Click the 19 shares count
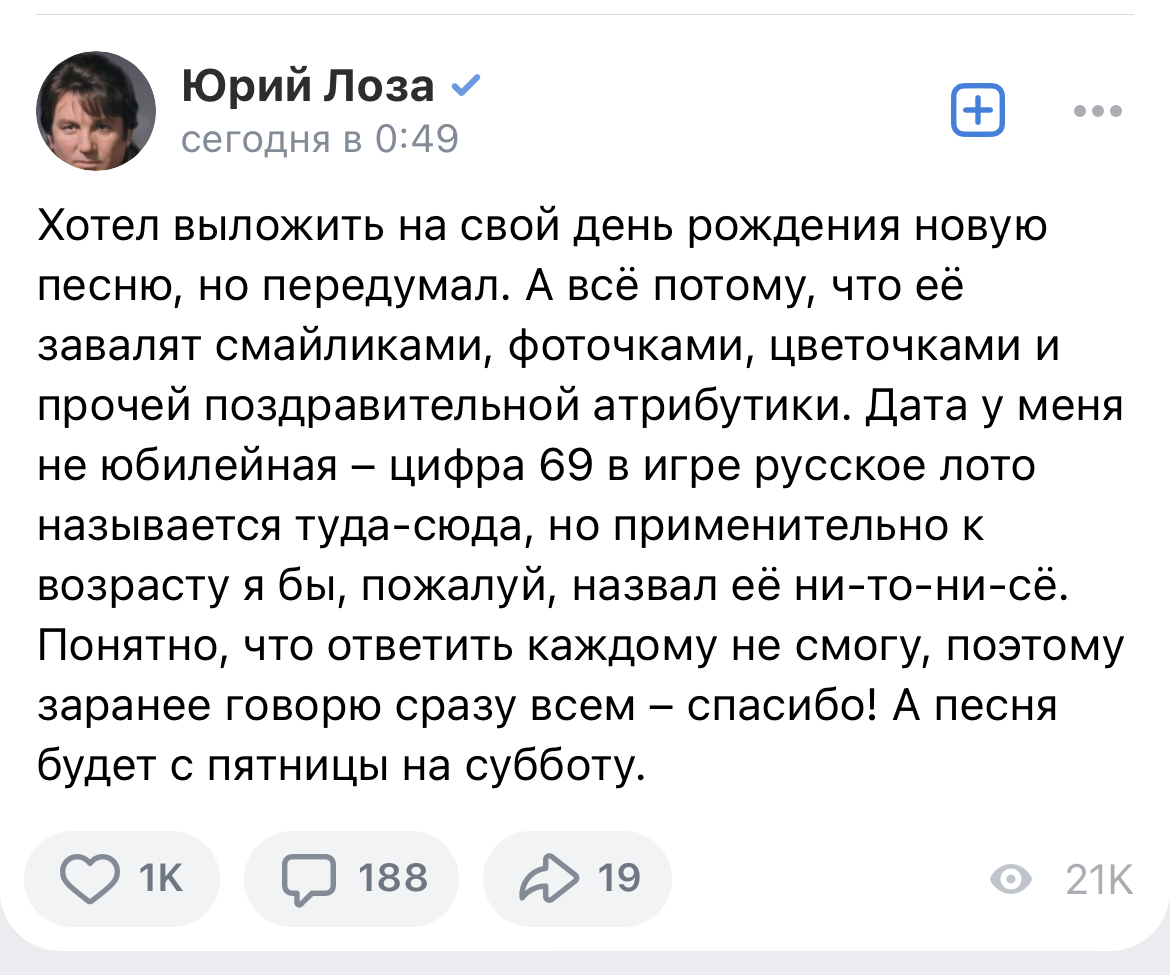 click(618, 877)
